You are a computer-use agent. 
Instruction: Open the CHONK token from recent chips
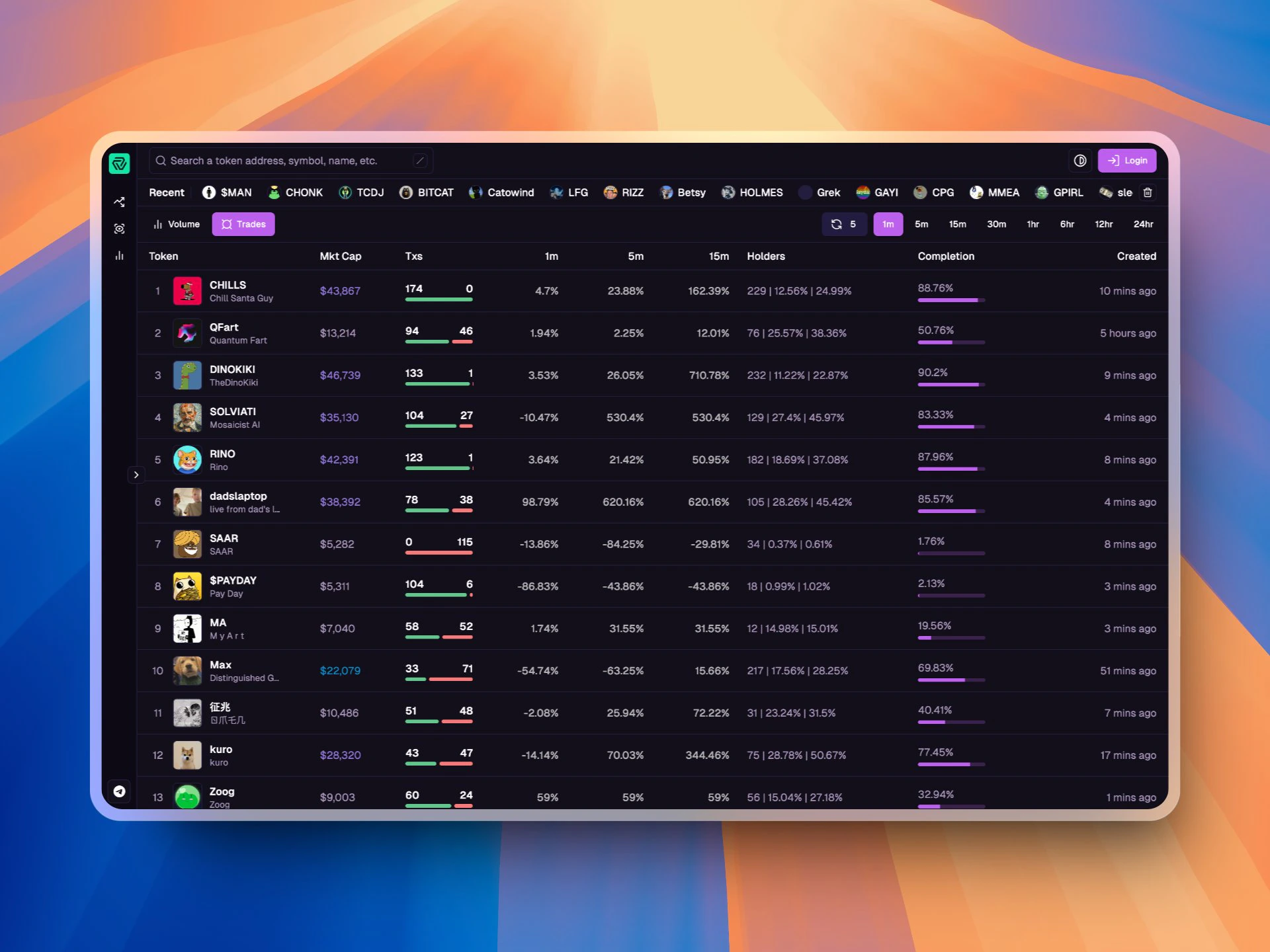point(295,192)
